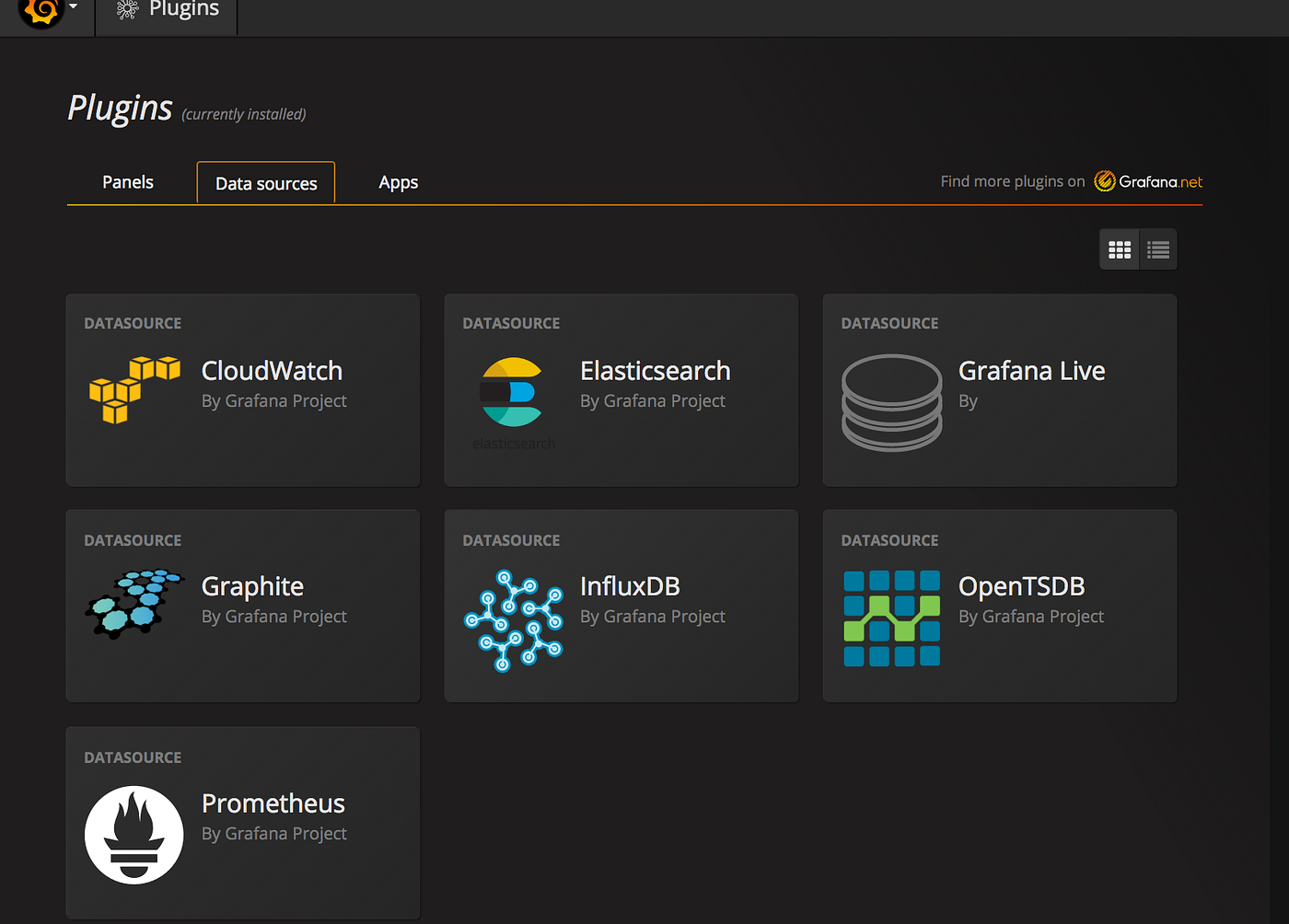Click the Grafana Live stacked-disks icon
Screen dimensions: 1289x924
(x=891, y=403)
